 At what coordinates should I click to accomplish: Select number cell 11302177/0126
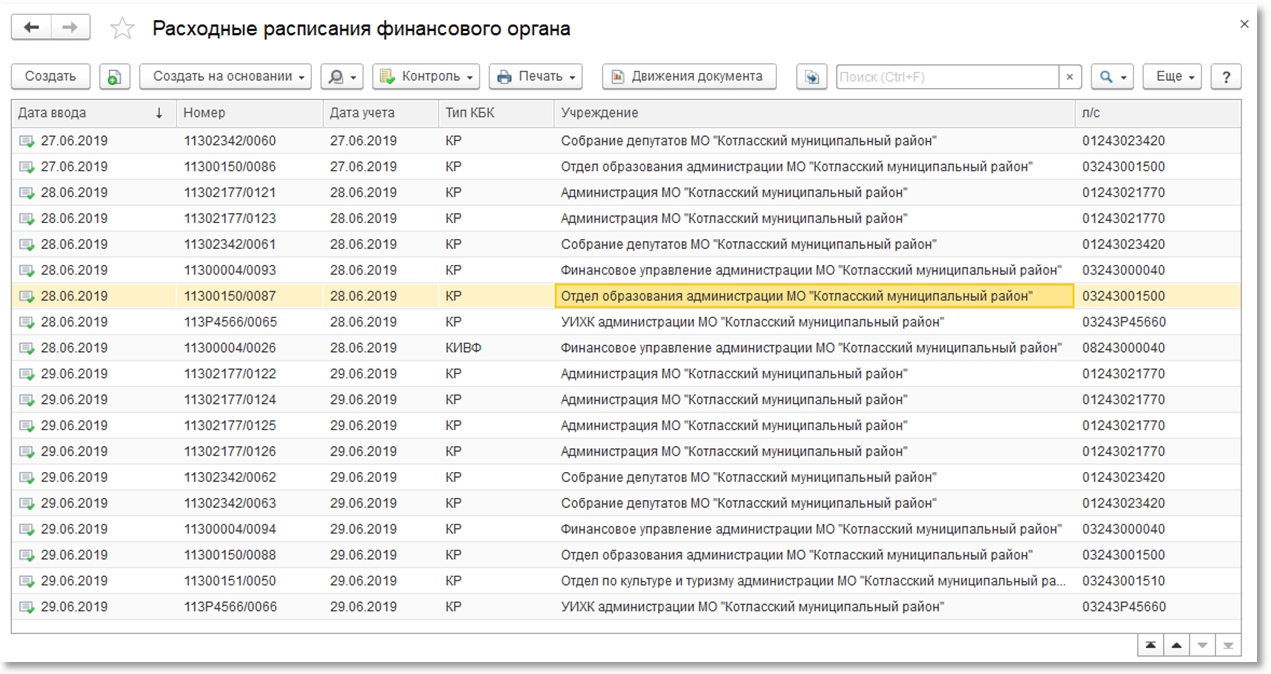click(250, 452)
